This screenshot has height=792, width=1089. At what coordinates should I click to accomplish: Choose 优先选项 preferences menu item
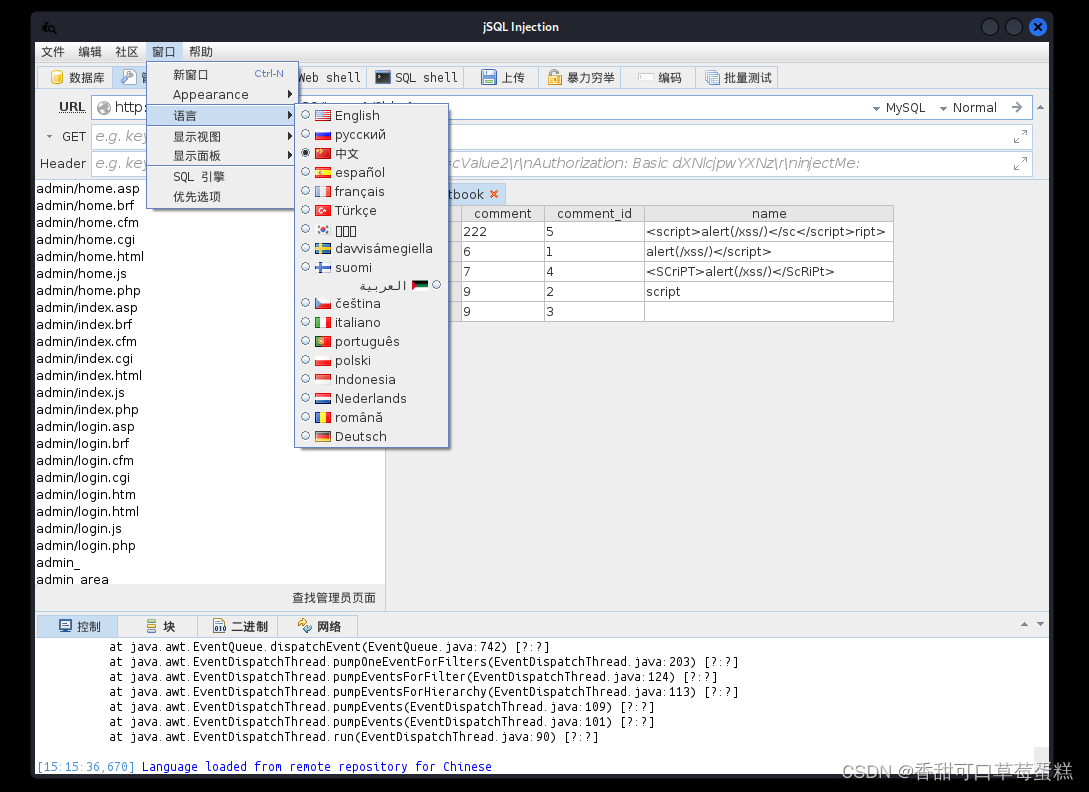coord(222,197)
